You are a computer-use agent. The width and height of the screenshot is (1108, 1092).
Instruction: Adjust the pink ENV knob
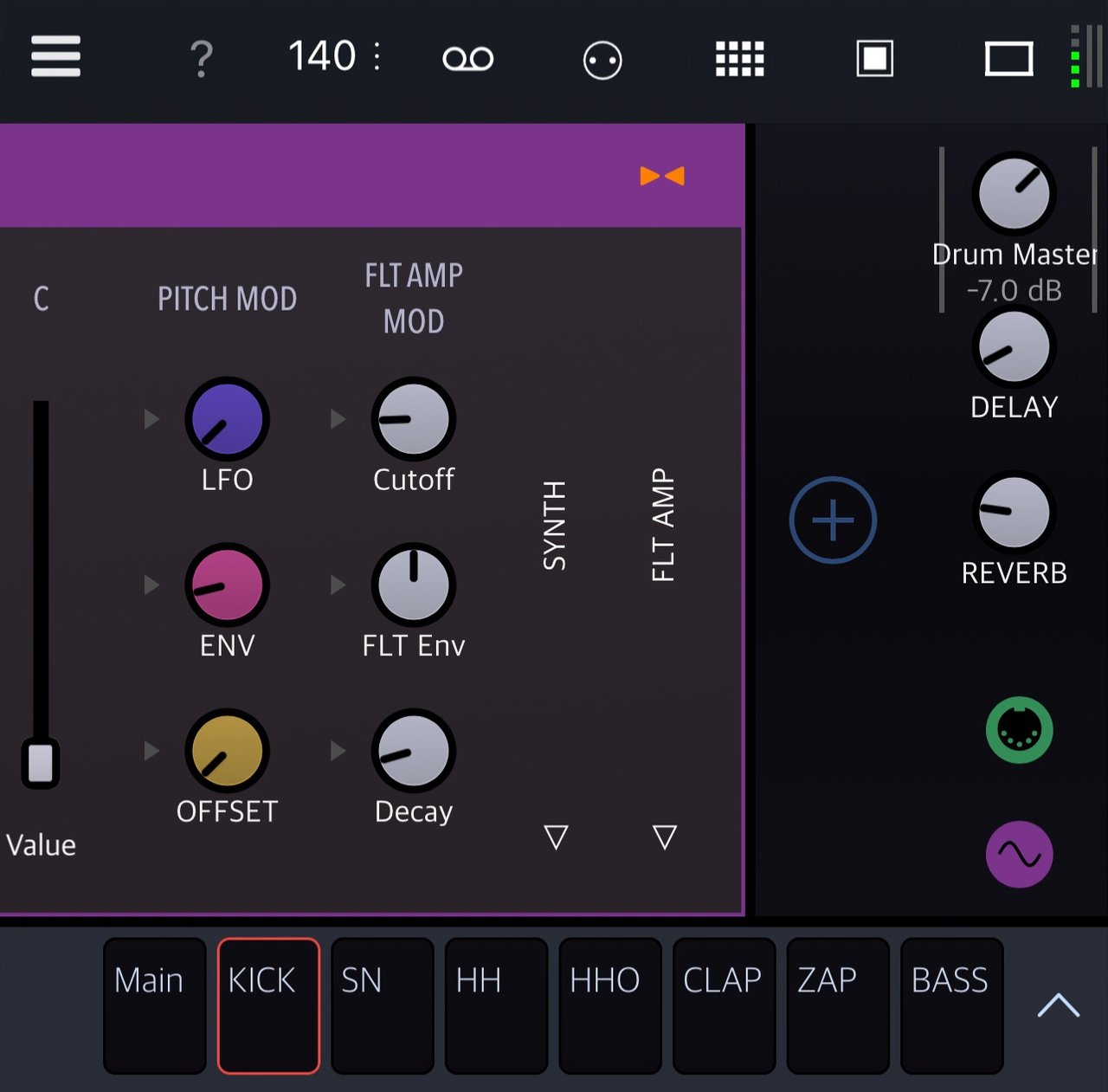[x=228, y=585]
